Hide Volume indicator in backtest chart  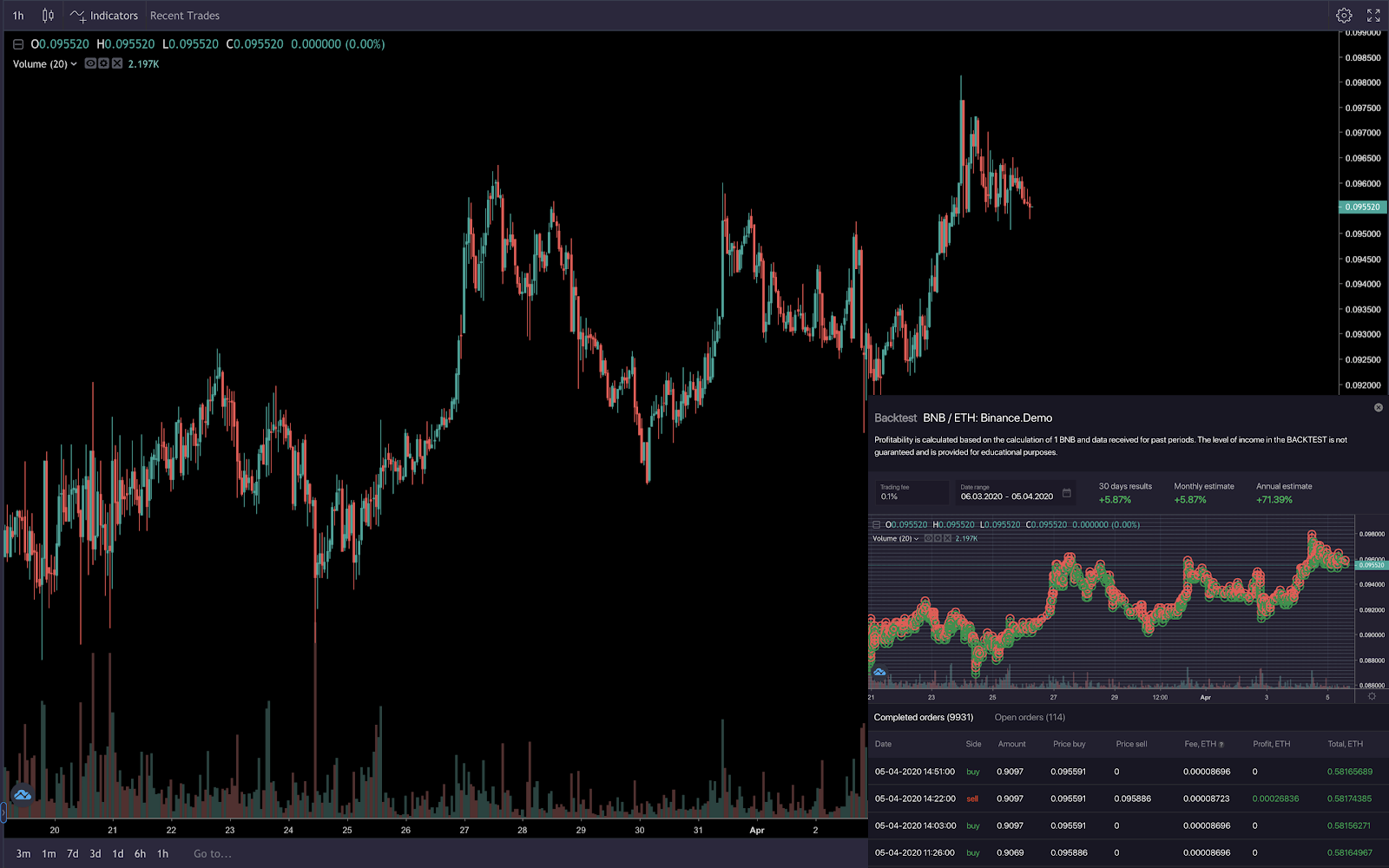tap(928, 538)
